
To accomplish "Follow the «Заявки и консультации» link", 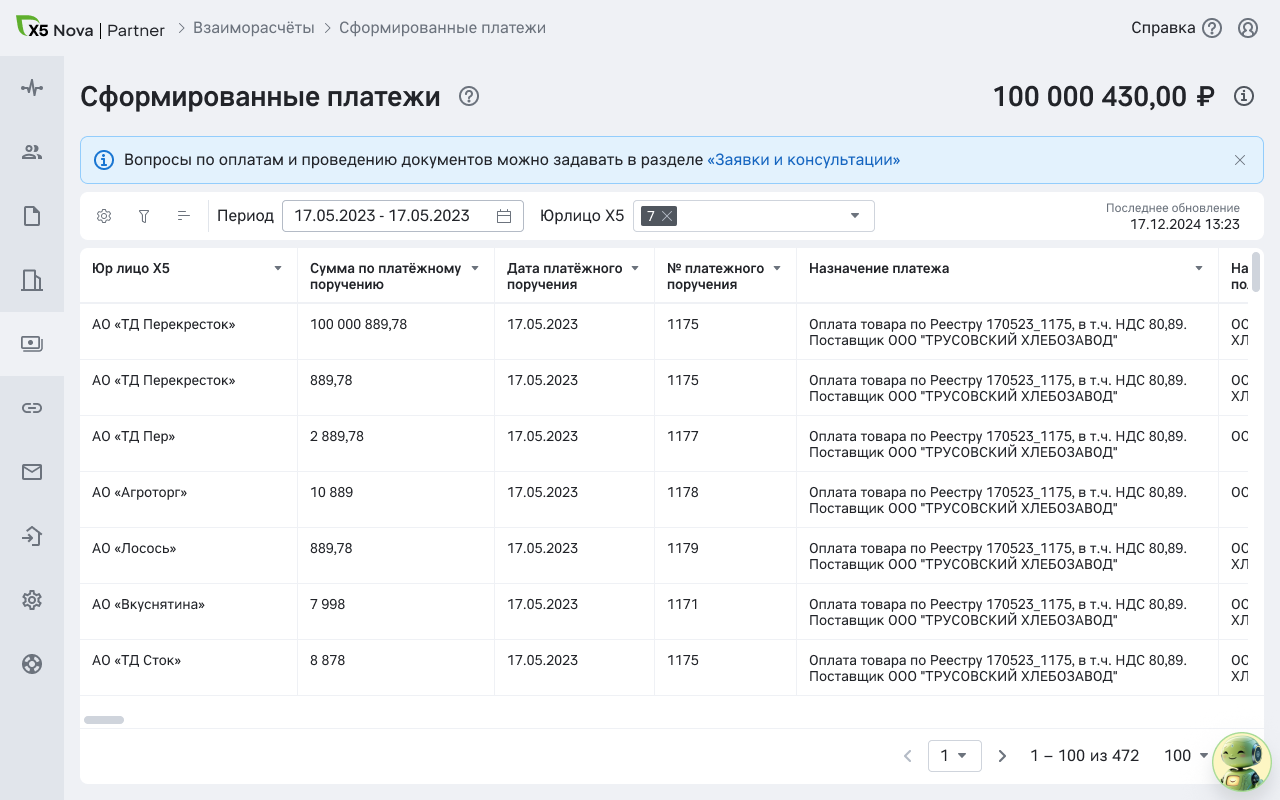I will click(x=803, y=160).
